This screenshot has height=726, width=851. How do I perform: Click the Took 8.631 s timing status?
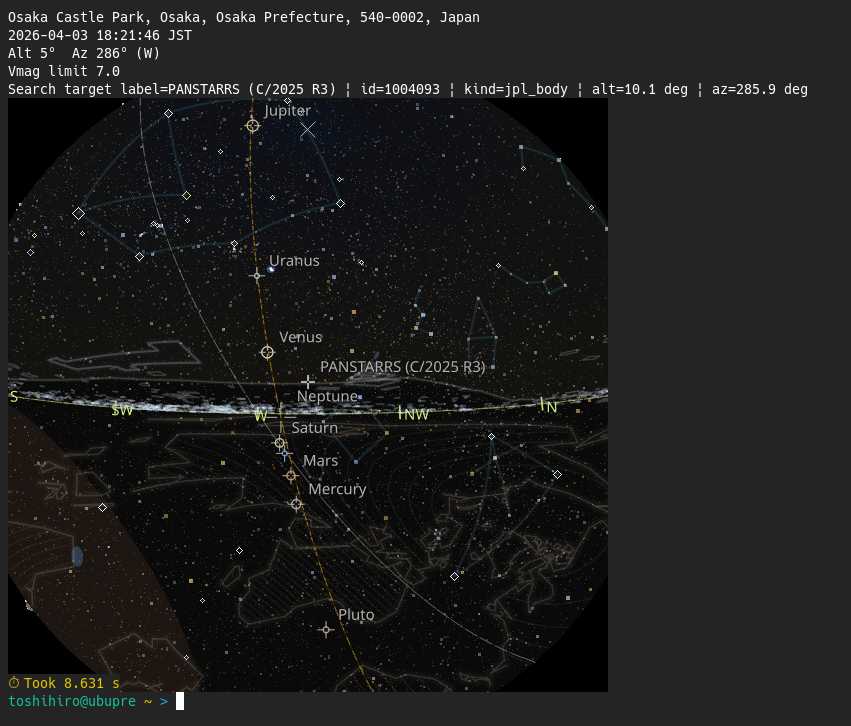point(65,683)
